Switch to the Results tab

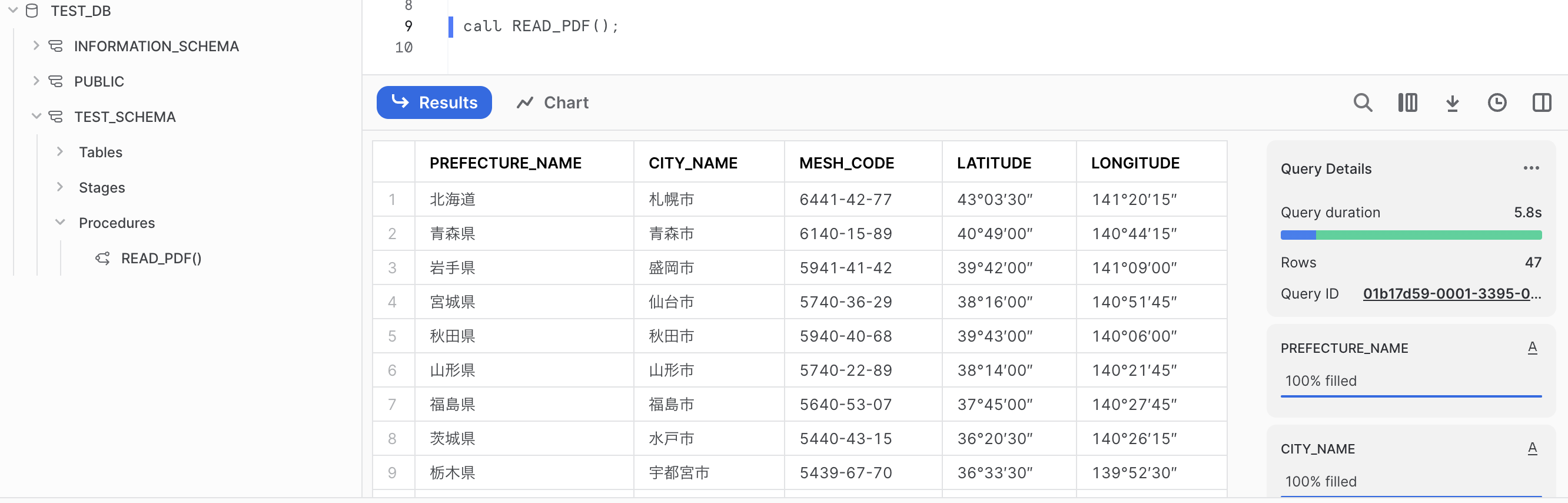click(434, 102)
